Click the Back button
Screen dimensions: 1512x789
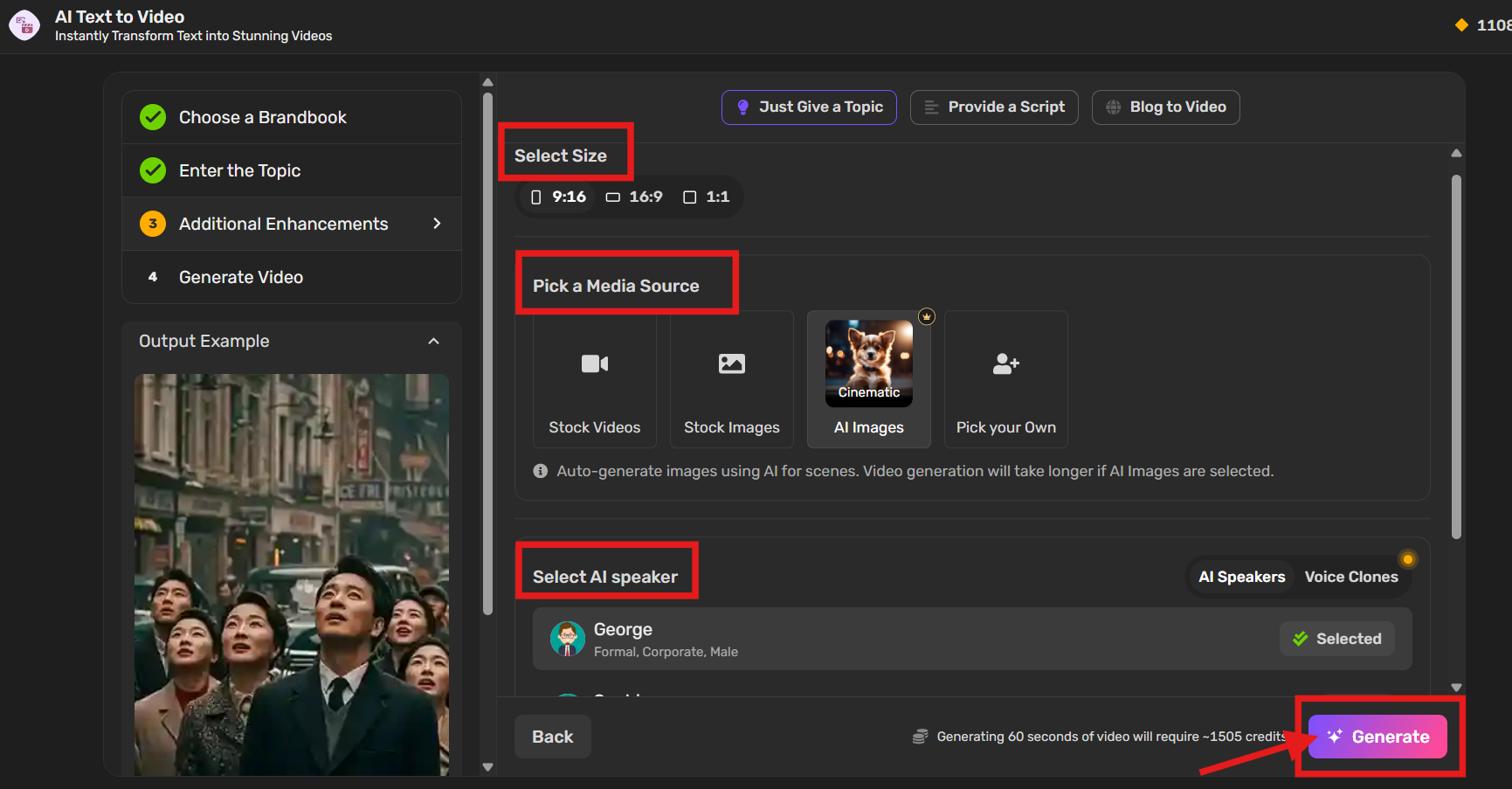tap(552, 737)
